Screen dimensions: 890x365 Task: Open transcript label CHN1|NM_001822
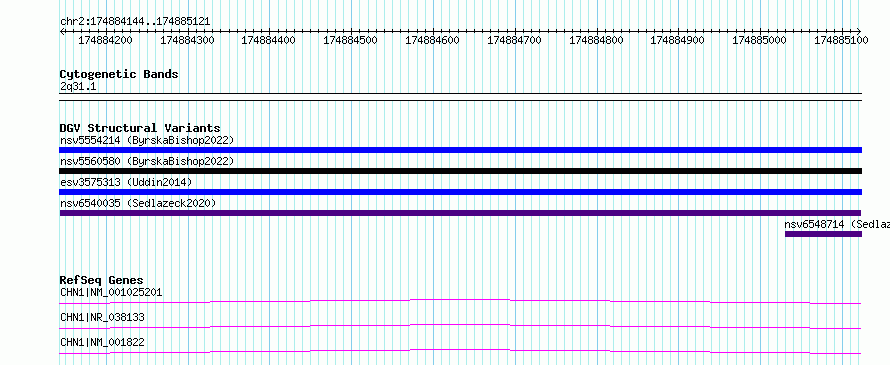[x=102, y=342]
